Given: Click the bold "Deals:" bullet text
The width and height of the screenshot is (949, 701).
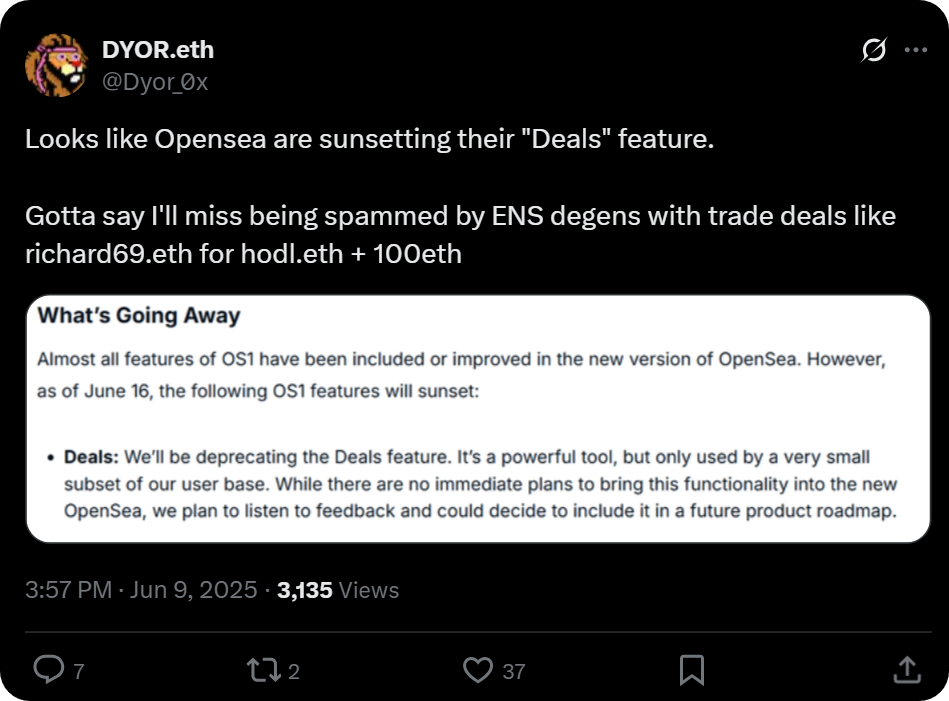Looking at the screenshot, I should pos(92,457).
